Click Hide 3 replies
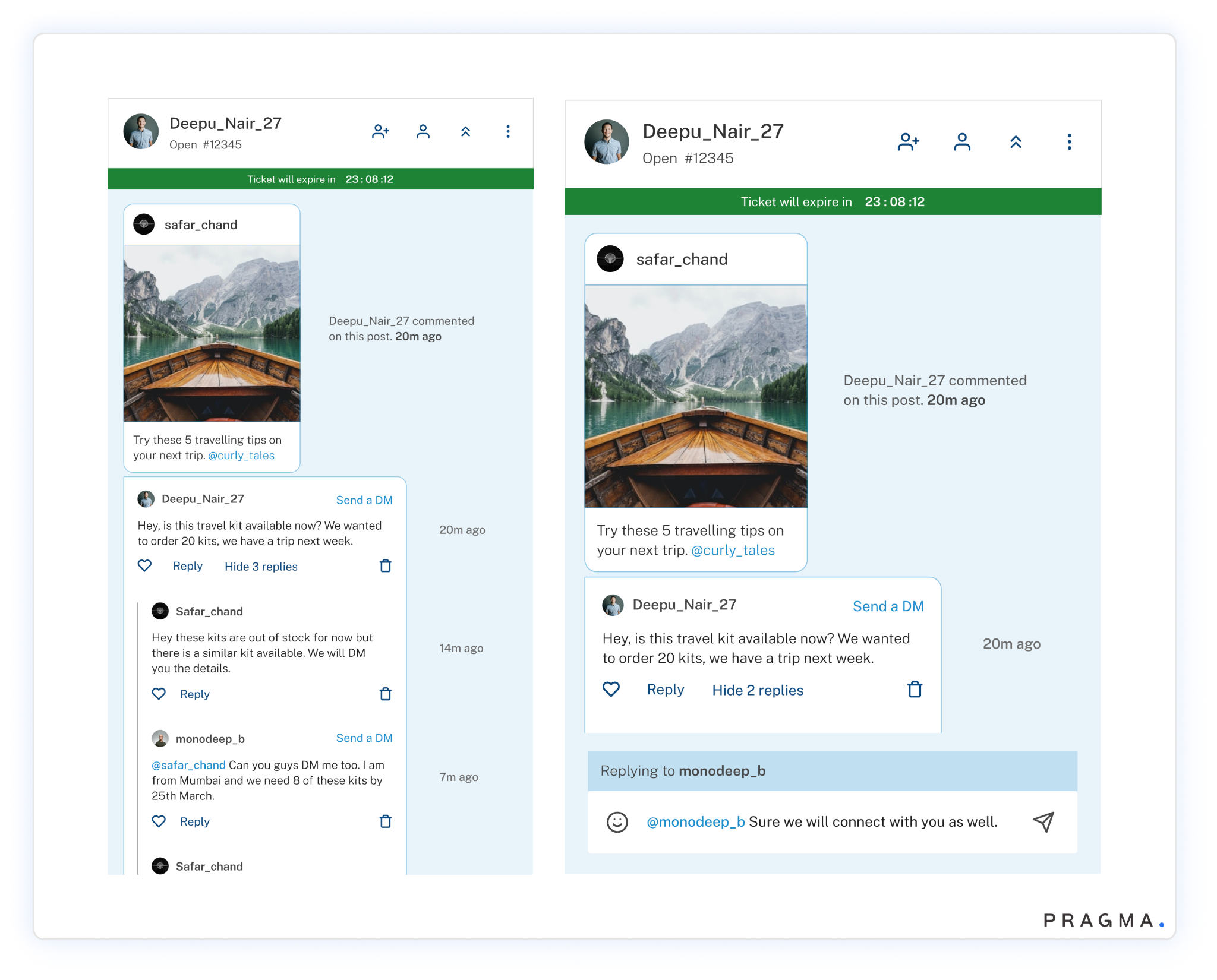Screen dimensions: 1217x980 [x=261, y=567]
